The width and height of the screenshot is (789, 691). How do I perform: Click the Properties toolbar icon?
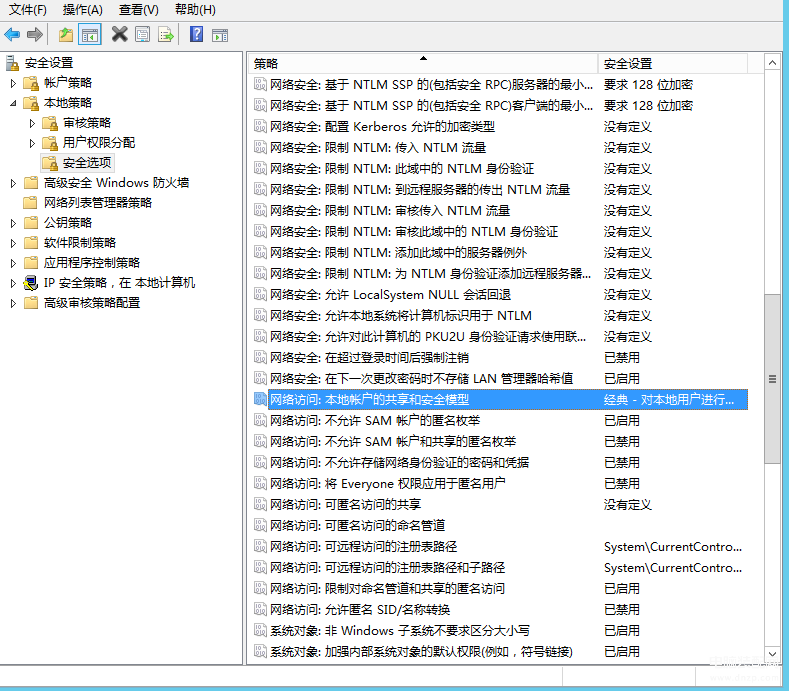pos(142,35)
